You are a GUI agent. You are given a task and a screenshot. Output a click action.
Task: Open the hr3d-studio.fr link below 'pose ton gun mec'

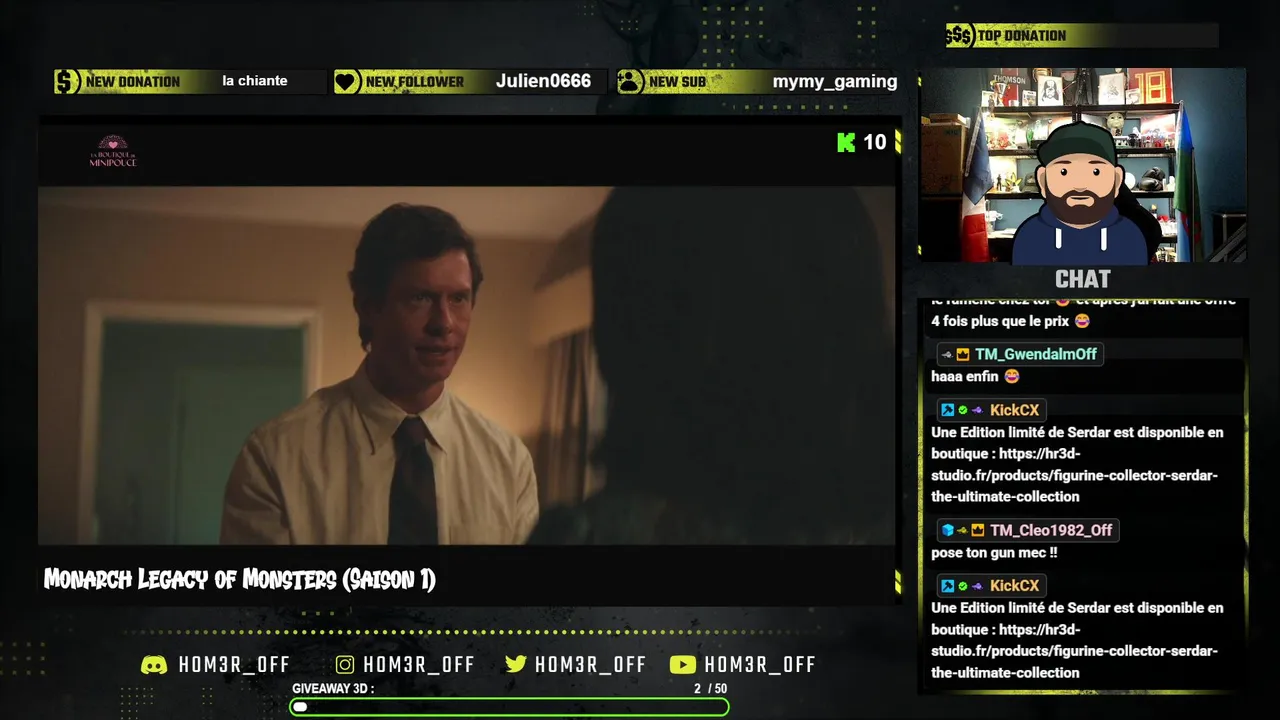(1075, 651)
